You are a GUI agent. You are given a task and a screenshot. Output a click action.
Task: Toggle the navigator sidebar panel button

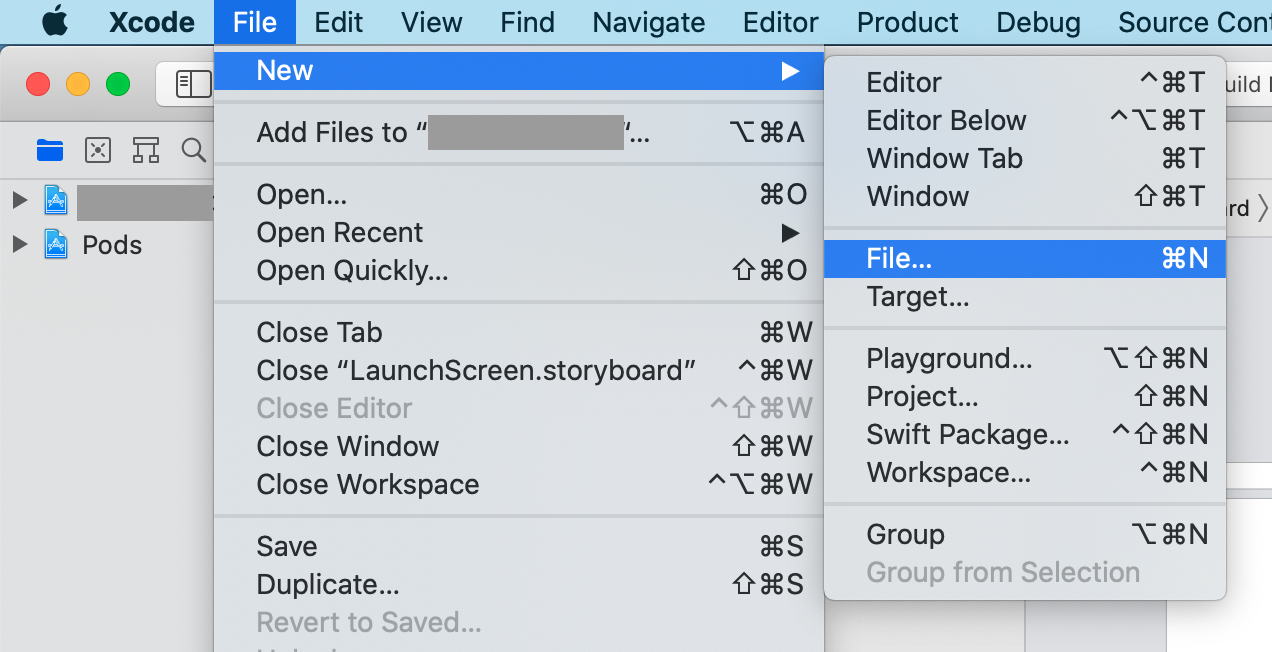point(192,84)
